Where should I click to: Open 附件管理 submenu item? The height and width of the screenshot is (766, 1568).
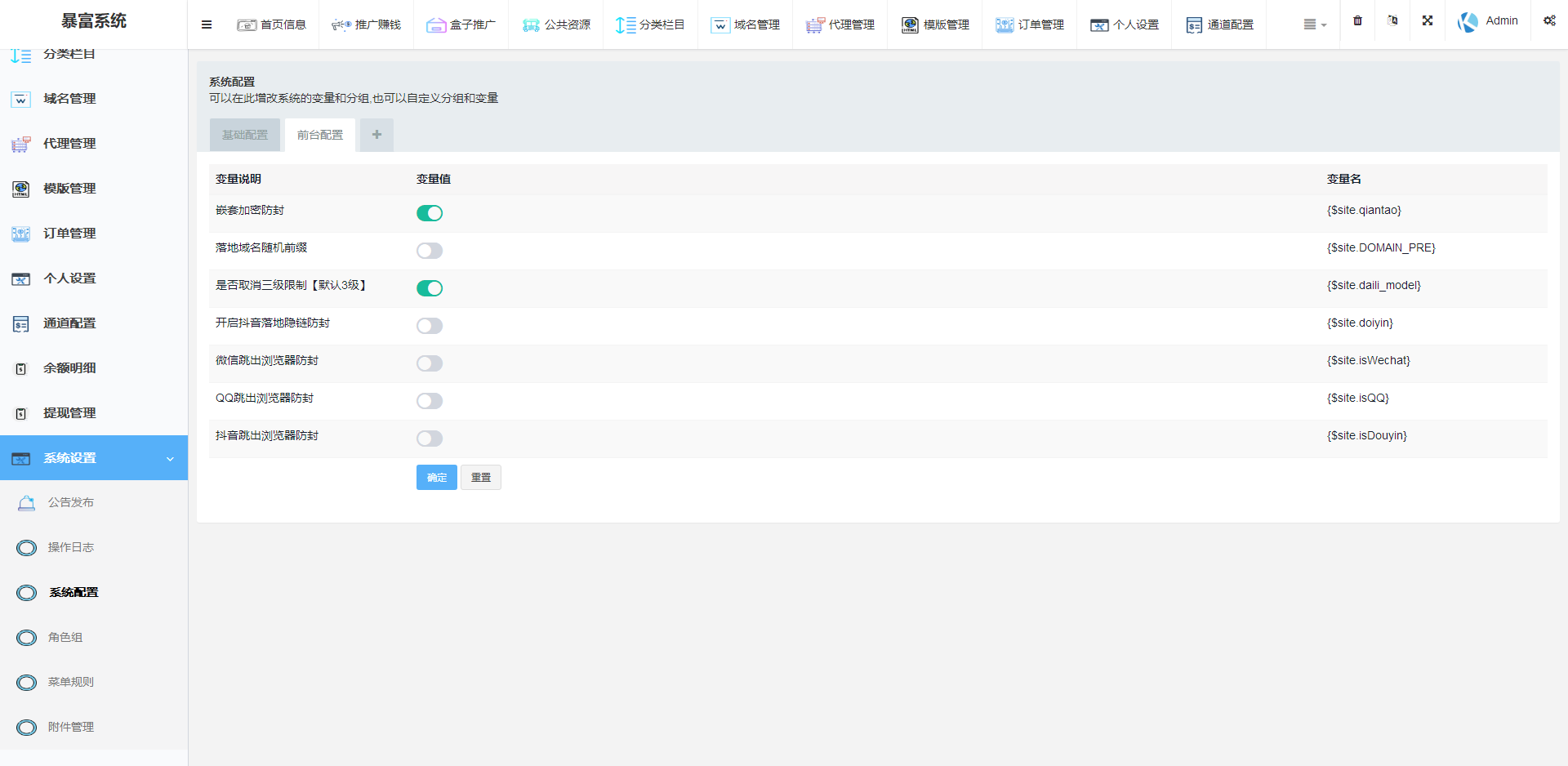tap(94, 728)
